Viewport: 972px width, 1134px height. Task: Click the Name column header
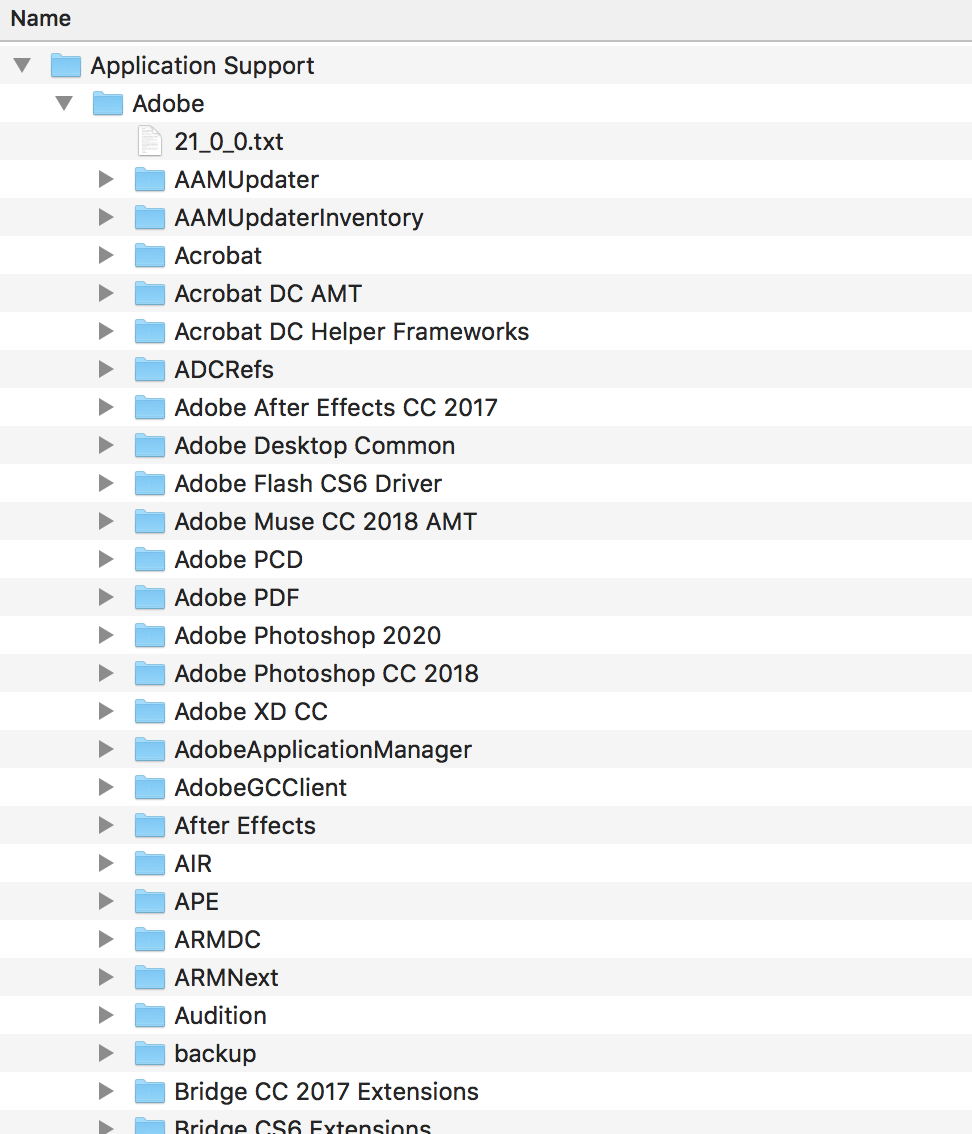point(42,17)
